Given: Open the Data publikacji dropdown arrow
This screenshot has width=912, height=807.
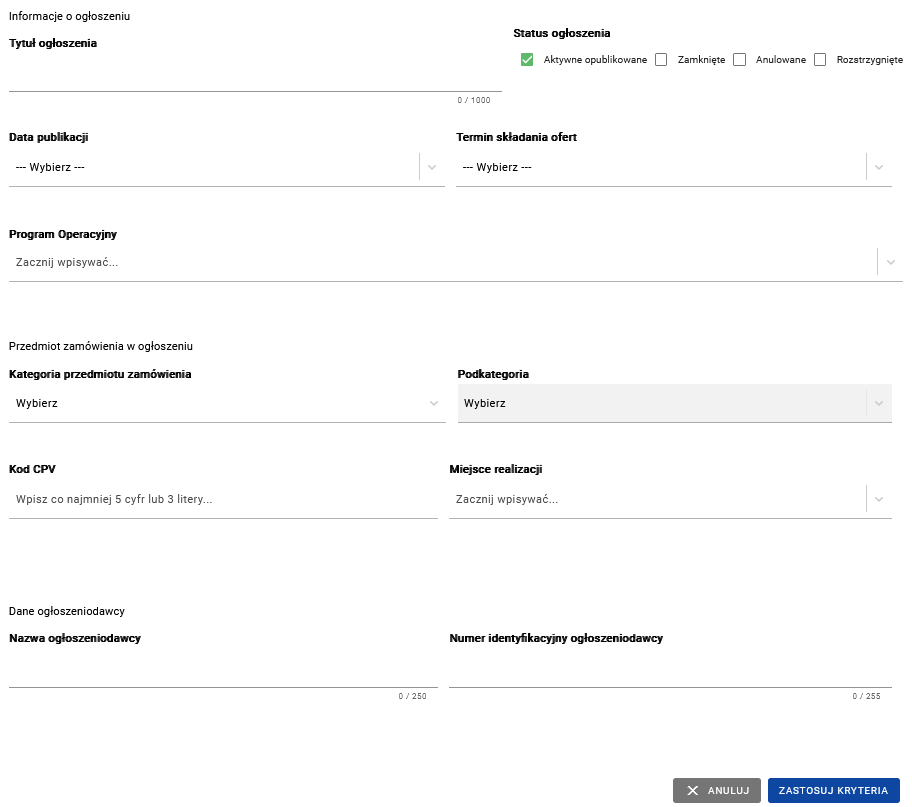Looking at the screenshot, I should pos(432,167).
